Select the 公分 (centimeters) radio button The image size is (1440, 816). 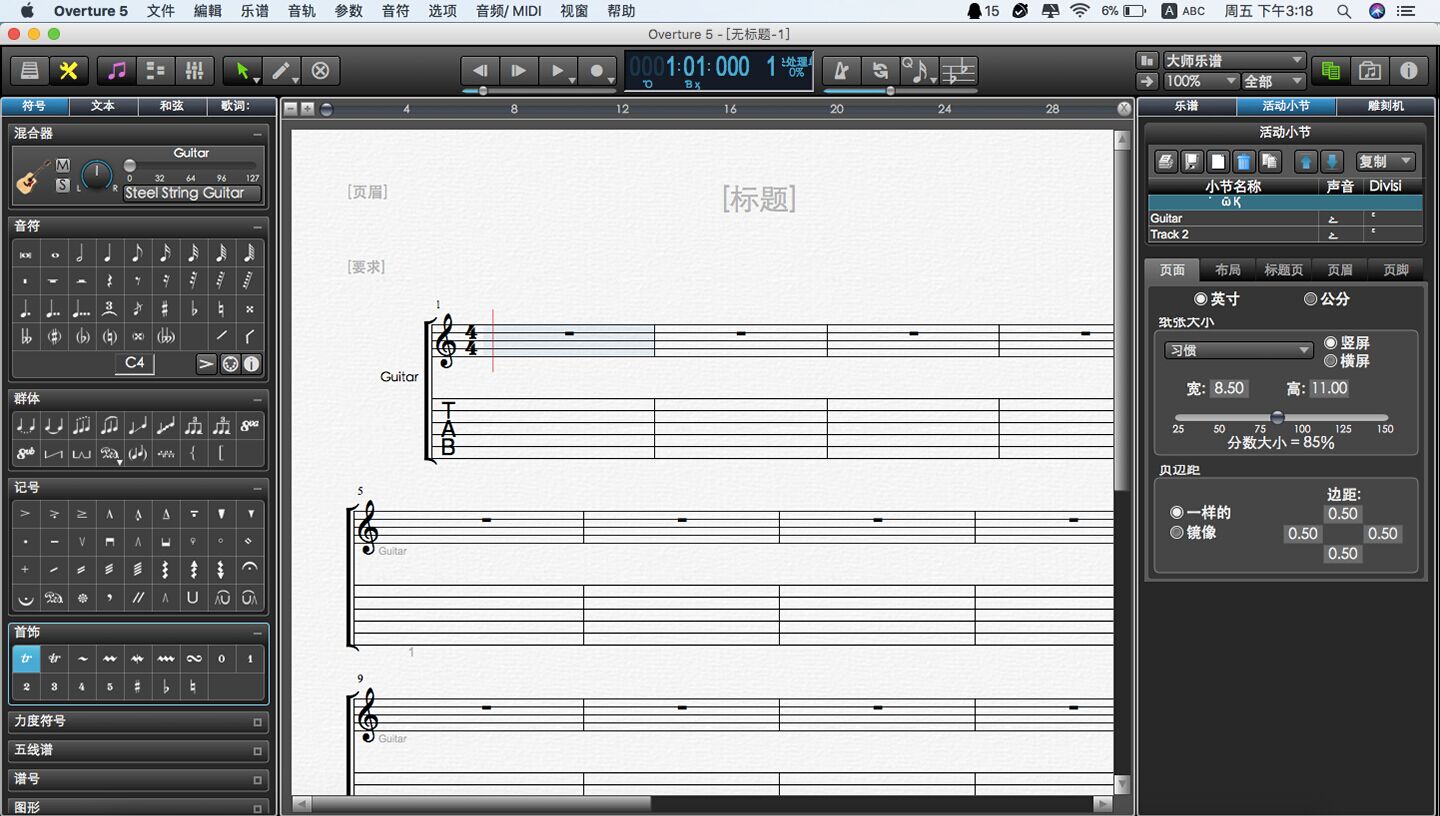1310,299
